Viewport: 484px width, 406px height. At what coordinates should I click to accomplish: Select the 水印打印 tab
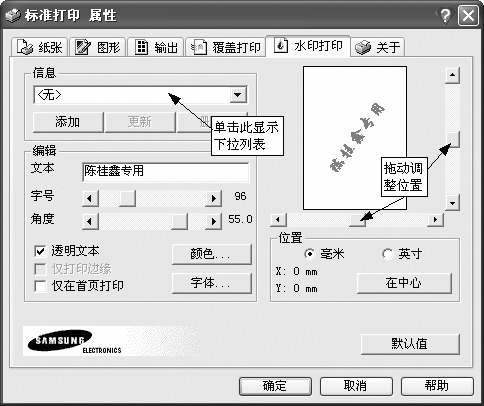tap(308, 46)
